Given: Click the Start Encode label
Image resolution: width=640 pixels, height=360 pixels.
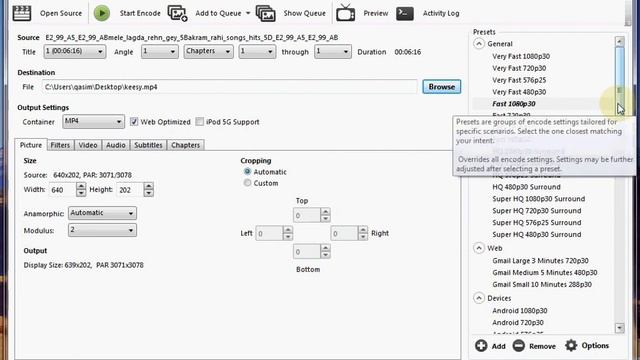Looking at the screenshot, I should pyautogui.click(x=140, y=13).
